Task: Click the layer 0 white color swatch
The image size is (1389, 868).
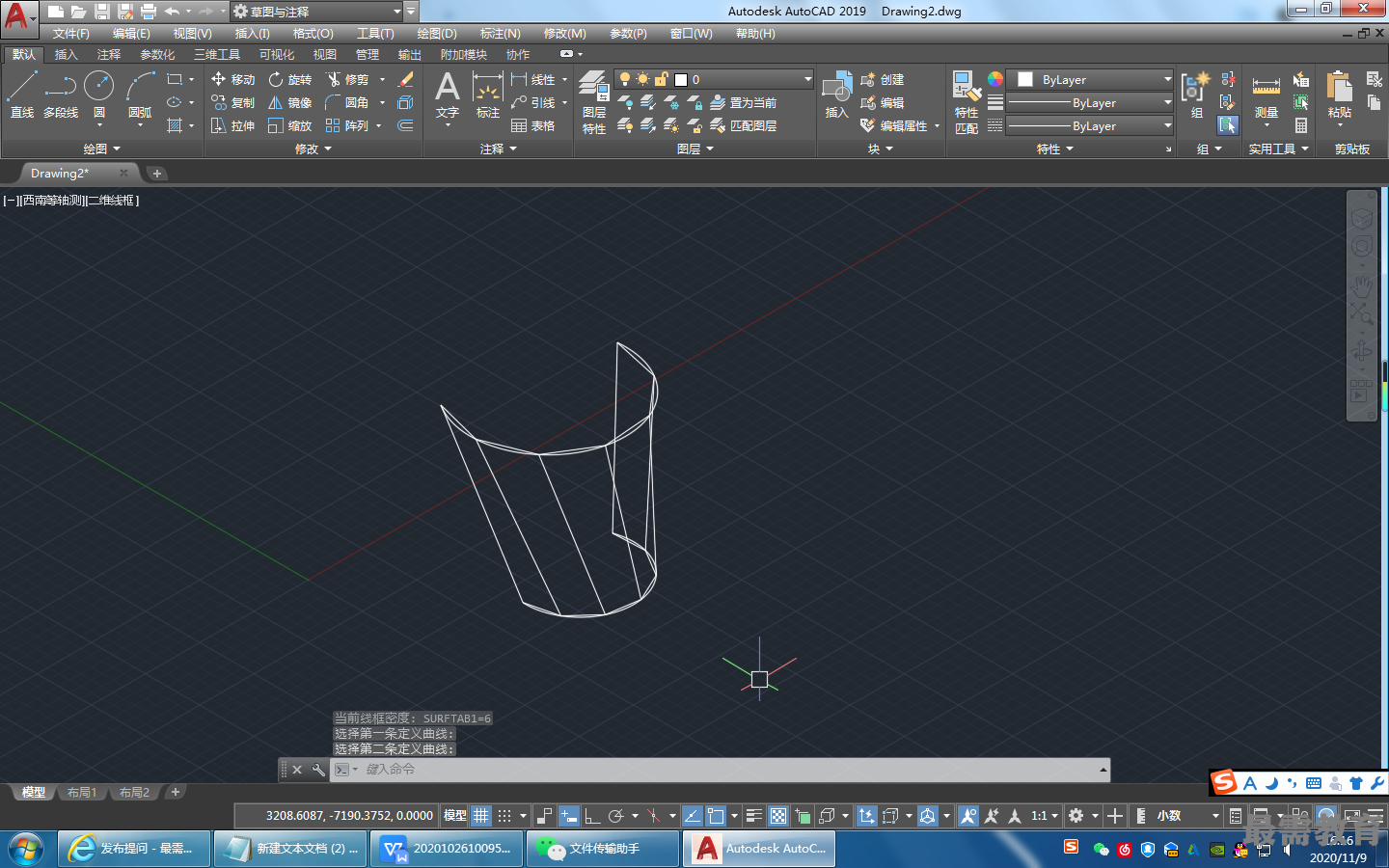Action: coord(681,80)
